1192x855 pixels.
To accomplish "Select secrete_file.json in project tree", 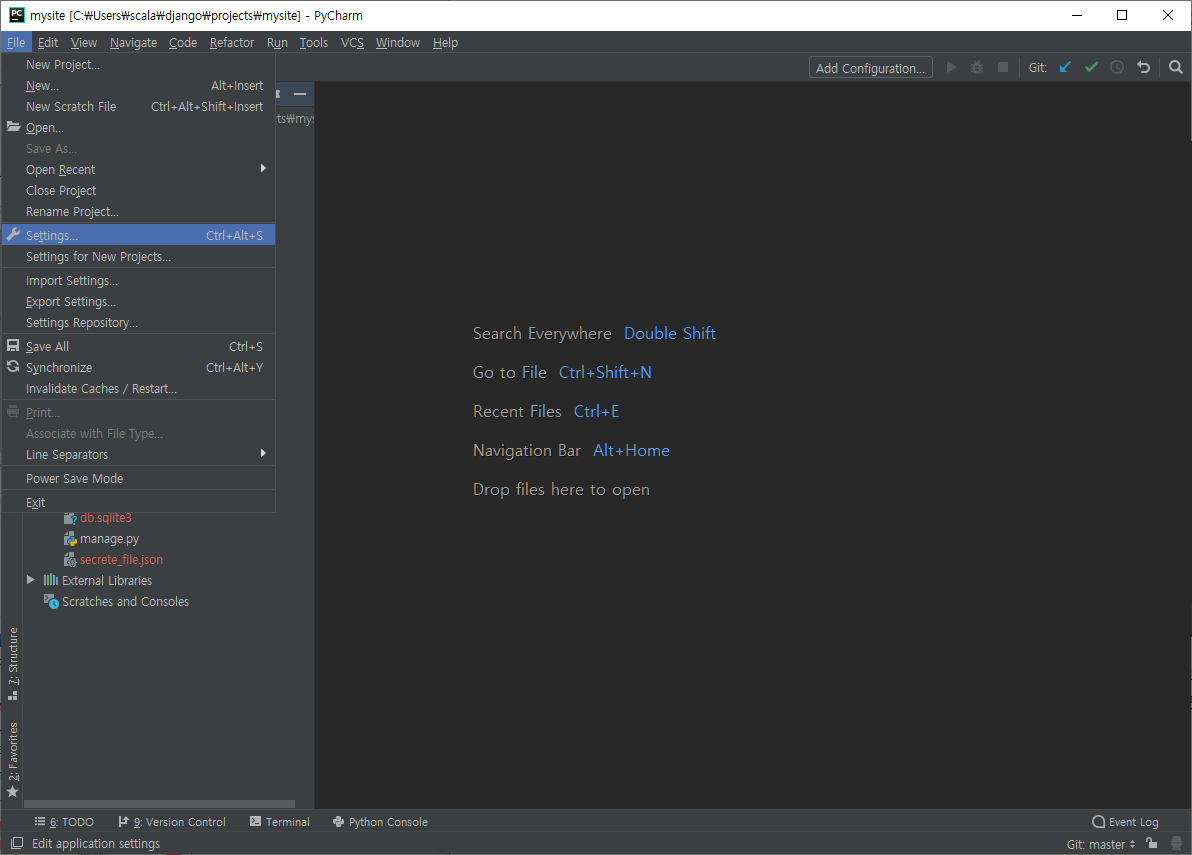I will (x=122, y=560).
